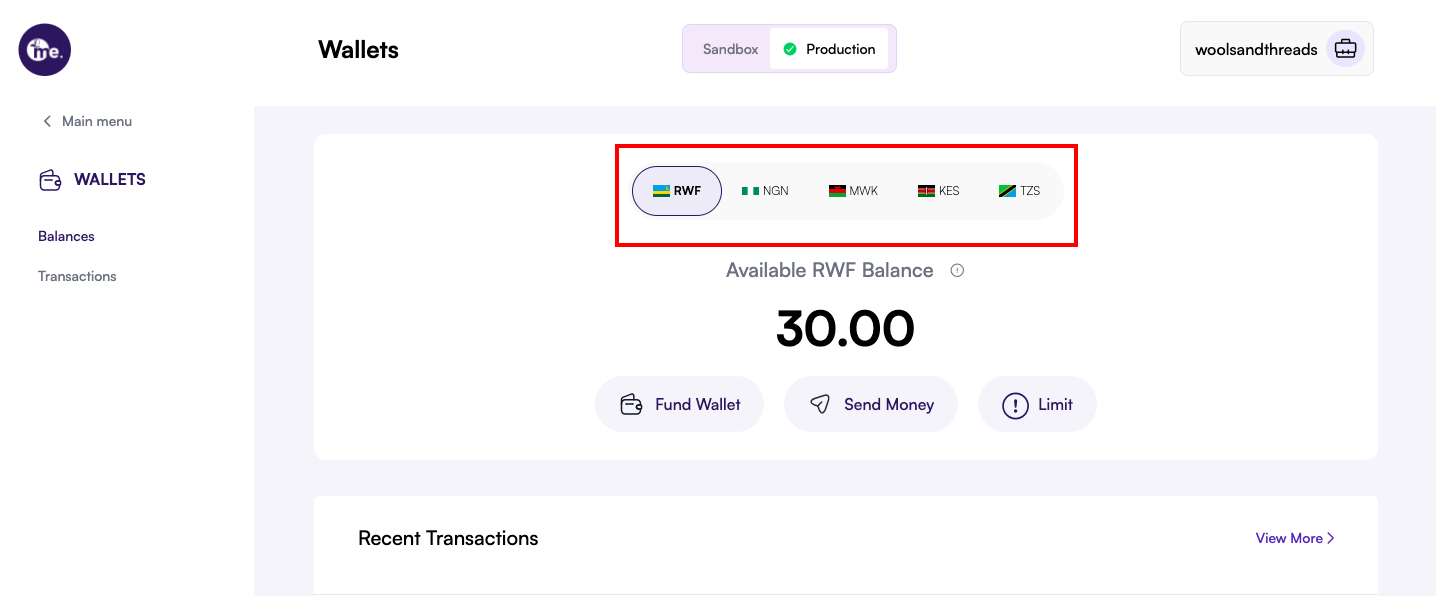The height and width of the screenshot is (596, 1436).
Task: Select the Production environment option
Action: click(x=840, y=47)
